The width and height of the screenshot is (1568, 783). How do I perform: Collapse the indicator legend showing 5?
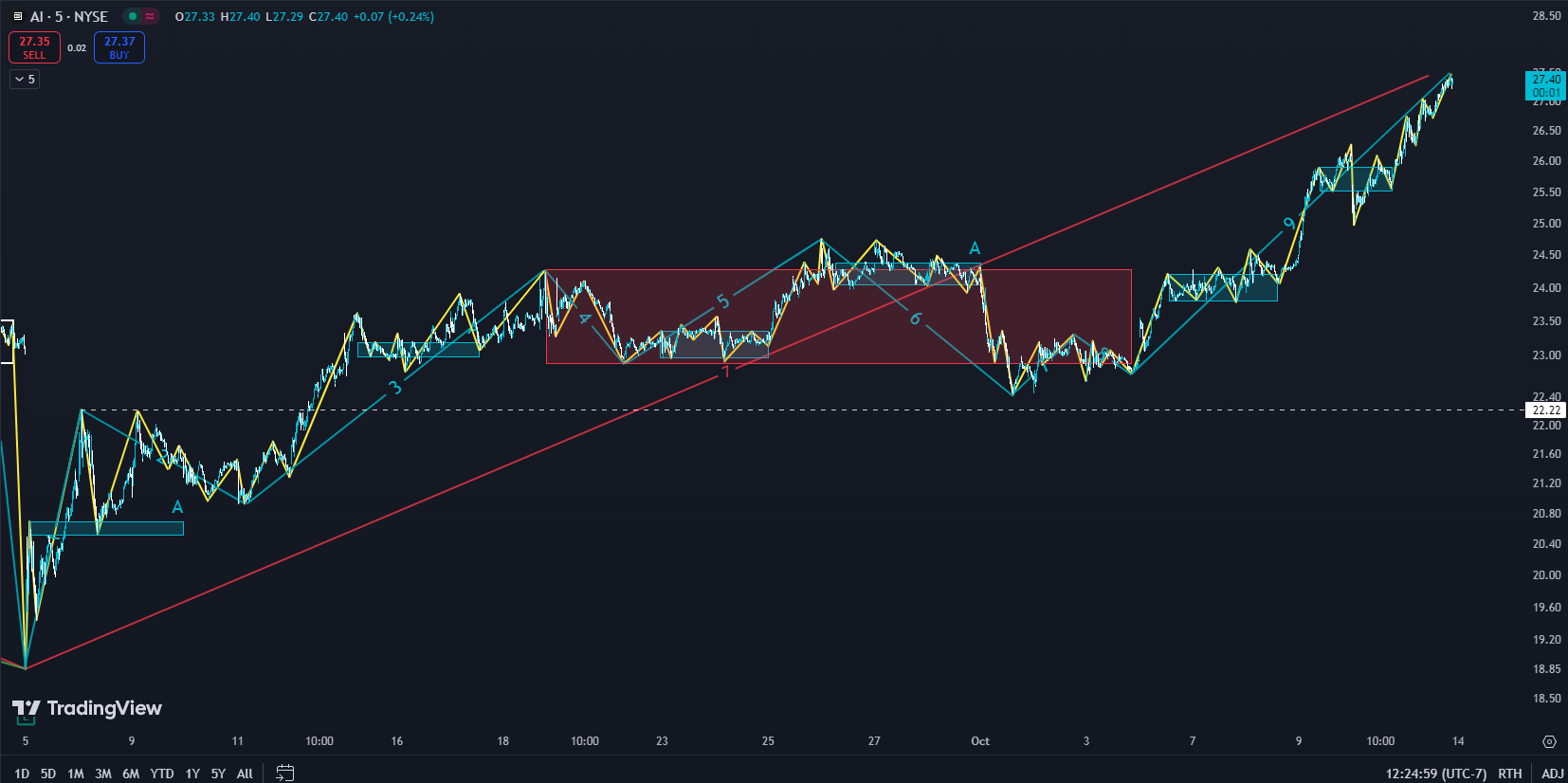tap(20, 80)
